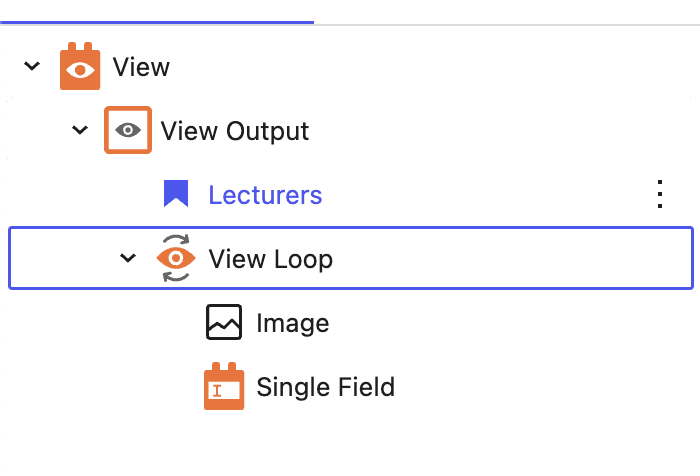
Task: Click the View Loop cycling eye icon
Action: (175, 258)
